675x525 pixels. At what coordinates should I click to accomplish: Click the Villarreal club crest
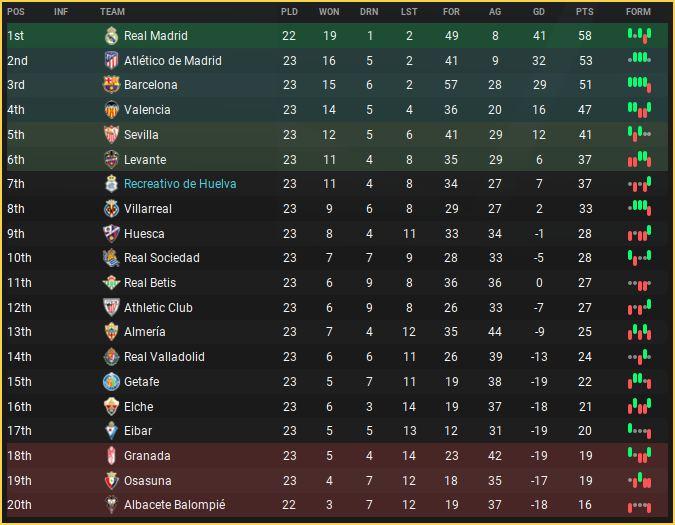[x=111, y=209]
